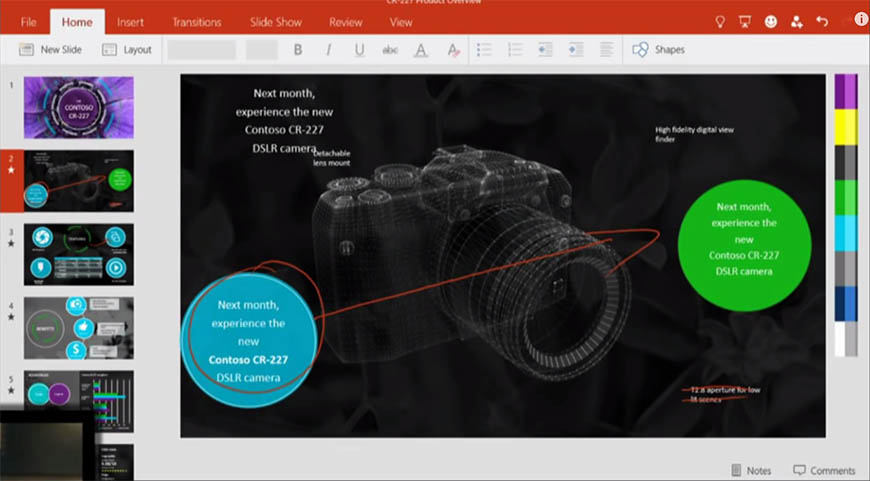Click the transition star under slide 4

point(11,317)
